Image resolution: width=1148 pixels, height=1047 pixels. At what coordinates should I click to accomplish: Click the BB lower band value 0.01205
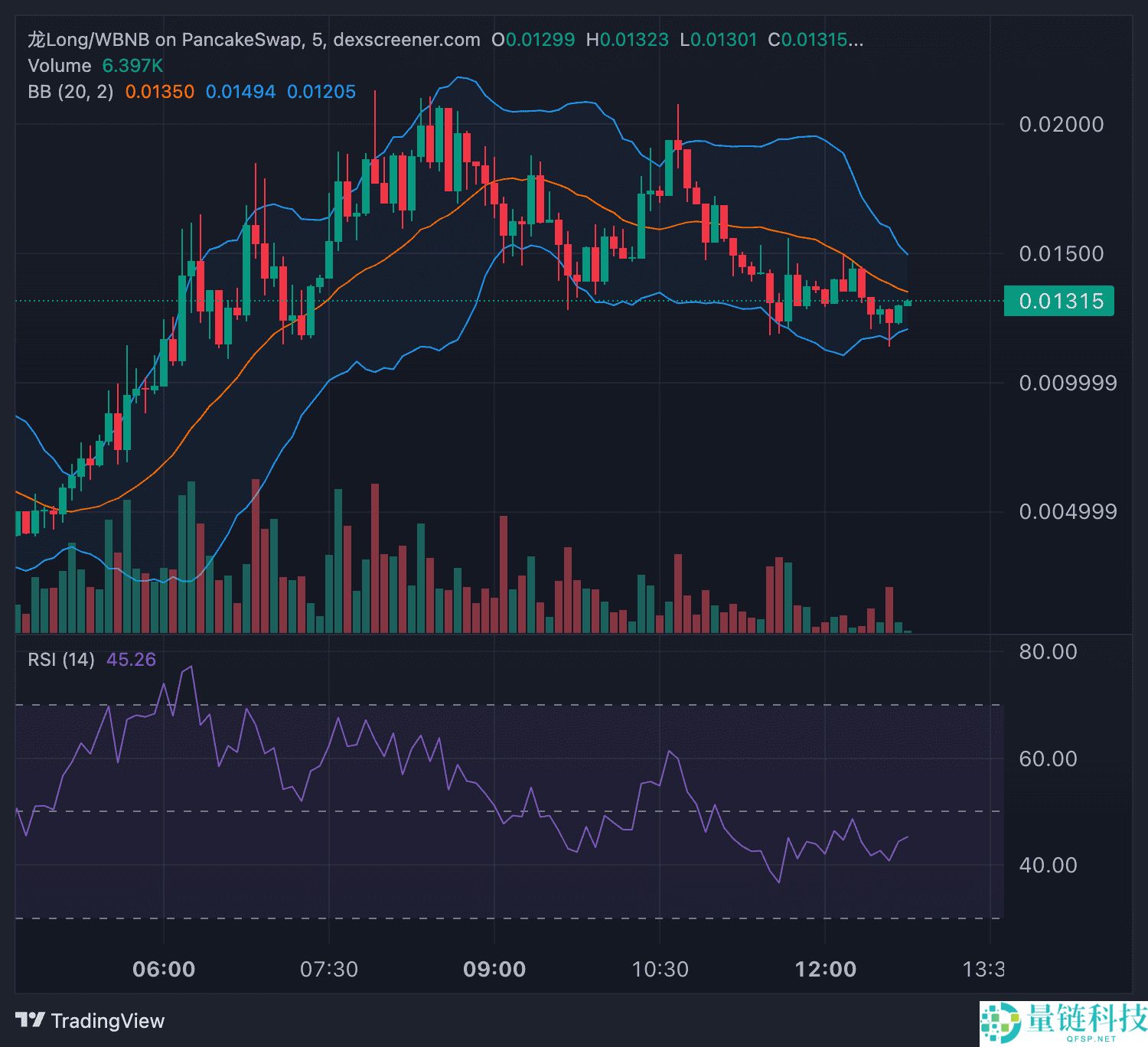321,92
